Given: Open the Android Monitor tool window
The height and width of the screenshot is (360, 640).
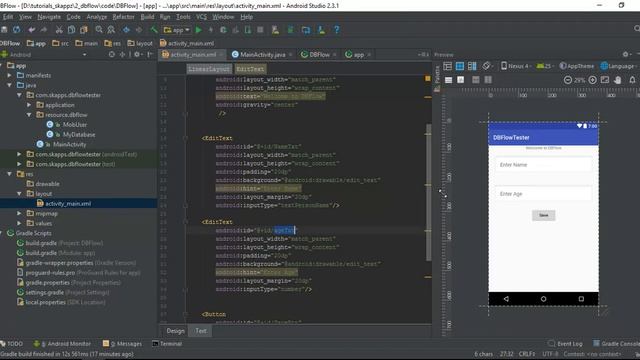Looking at the screenshot, I should click(62, 344).
